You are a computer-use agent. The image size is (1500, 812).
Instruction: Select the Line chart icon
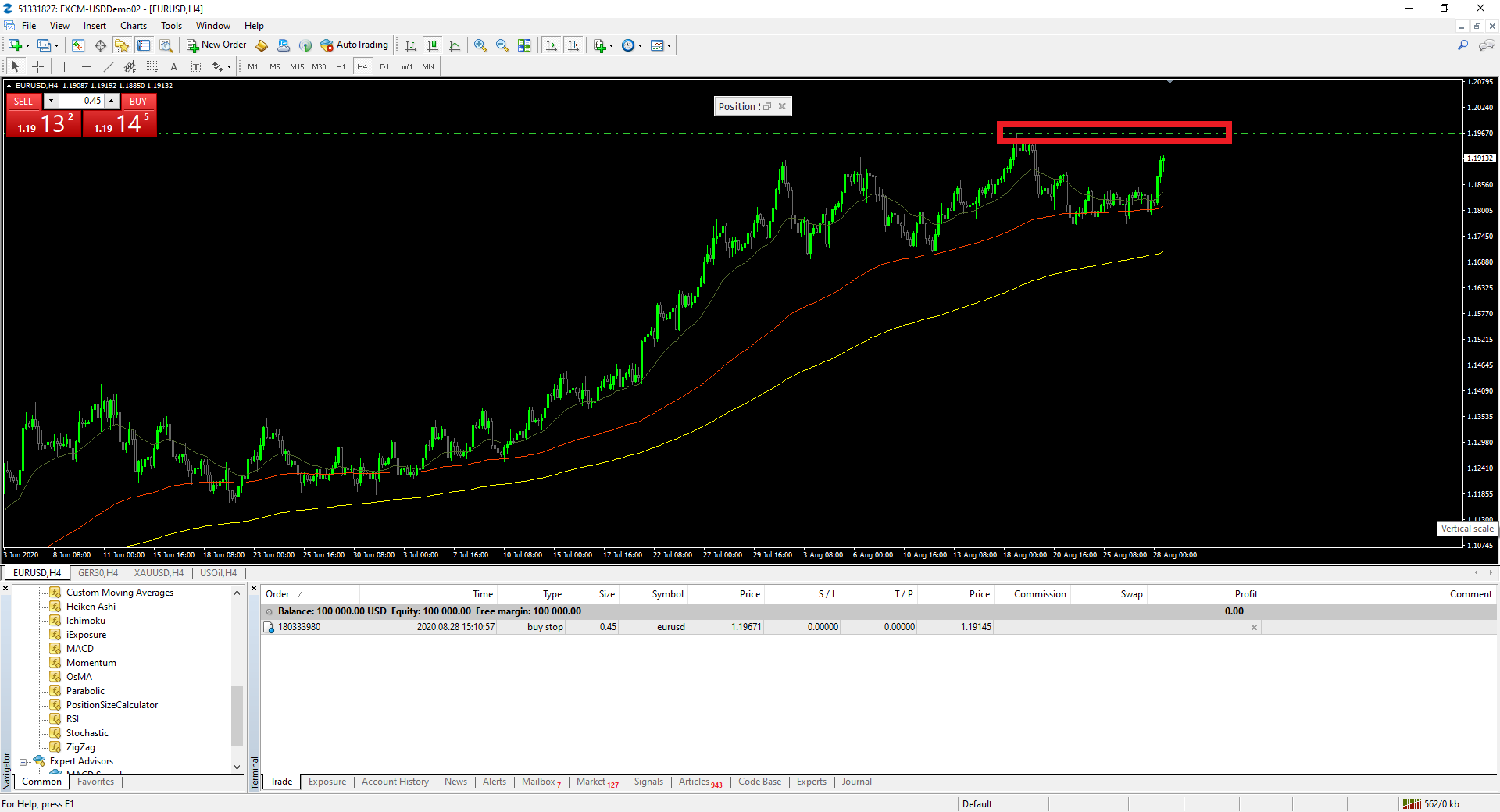[455, 45]
